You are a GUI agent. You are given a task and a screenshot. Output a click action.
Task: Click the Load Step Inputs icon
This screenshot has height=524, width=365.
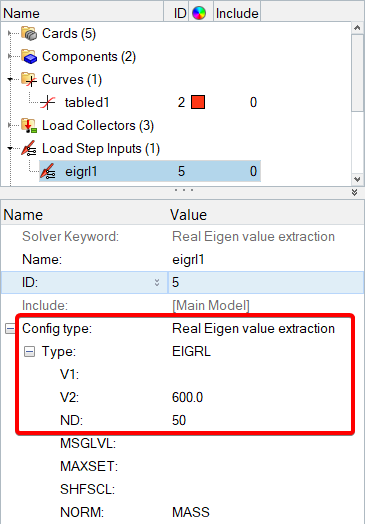[29, 148]
